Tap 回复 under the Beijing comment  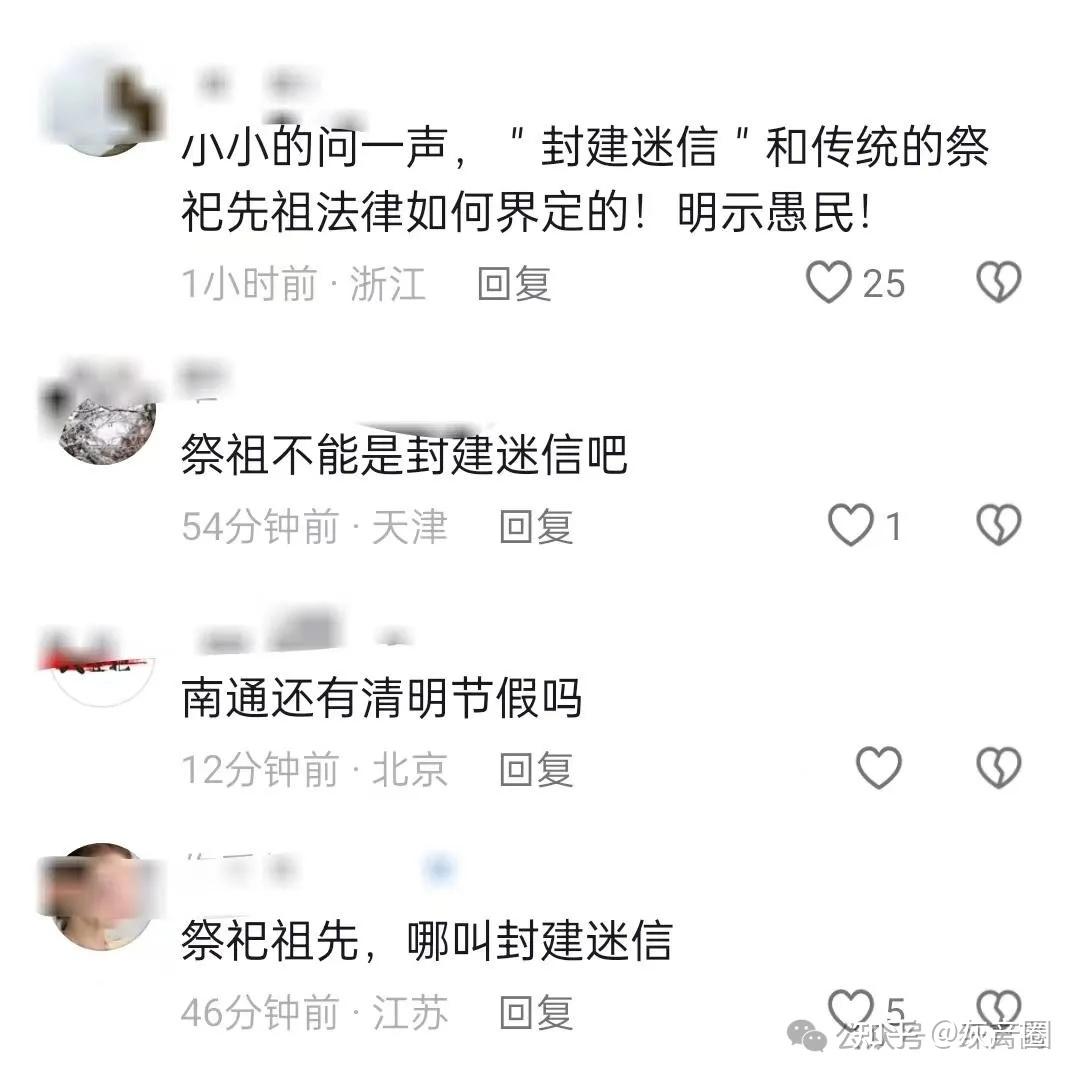[x=537, y=769]
